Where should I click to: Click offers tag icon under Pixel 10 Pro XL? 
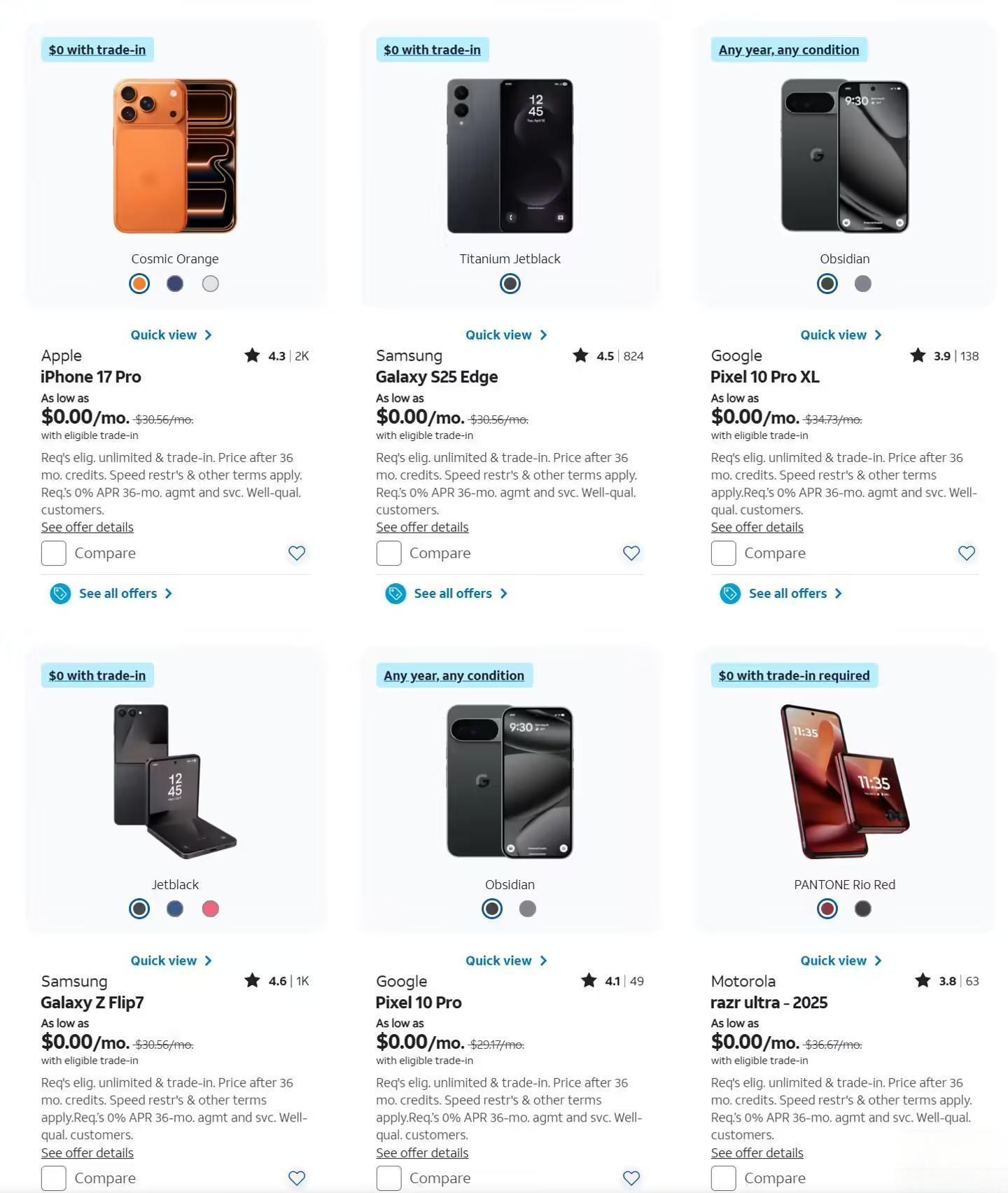(x=730, y=594)
